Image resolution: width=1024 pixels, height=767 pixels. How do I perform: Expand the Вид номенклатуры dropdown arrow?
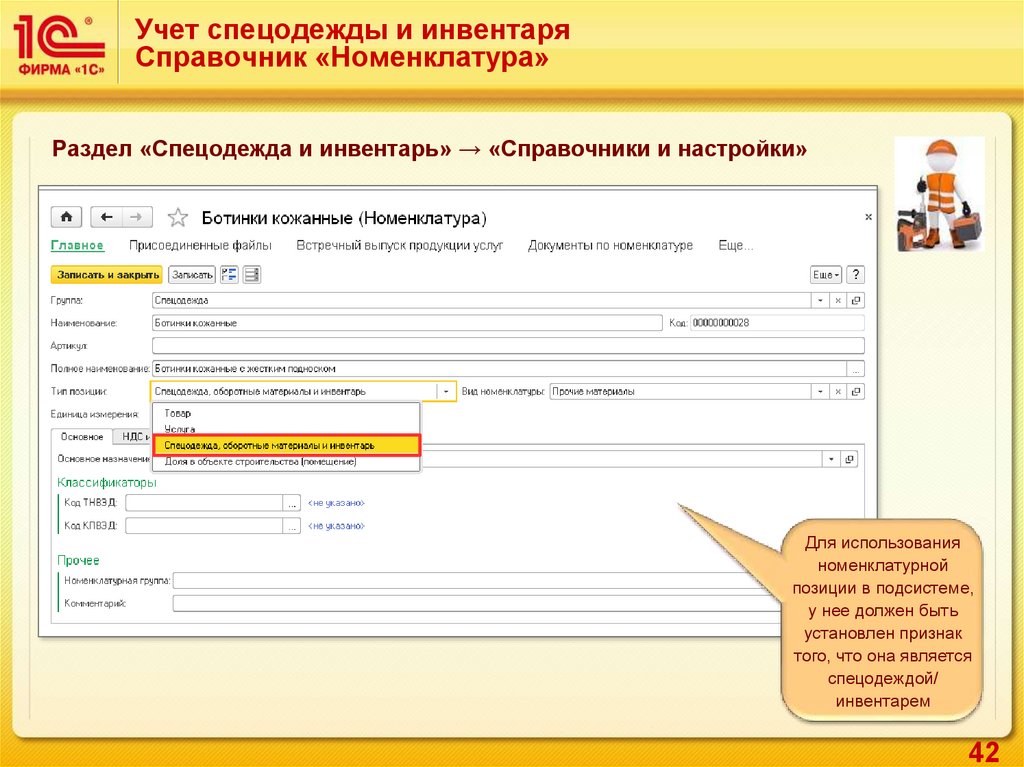(x=821, y=392)
